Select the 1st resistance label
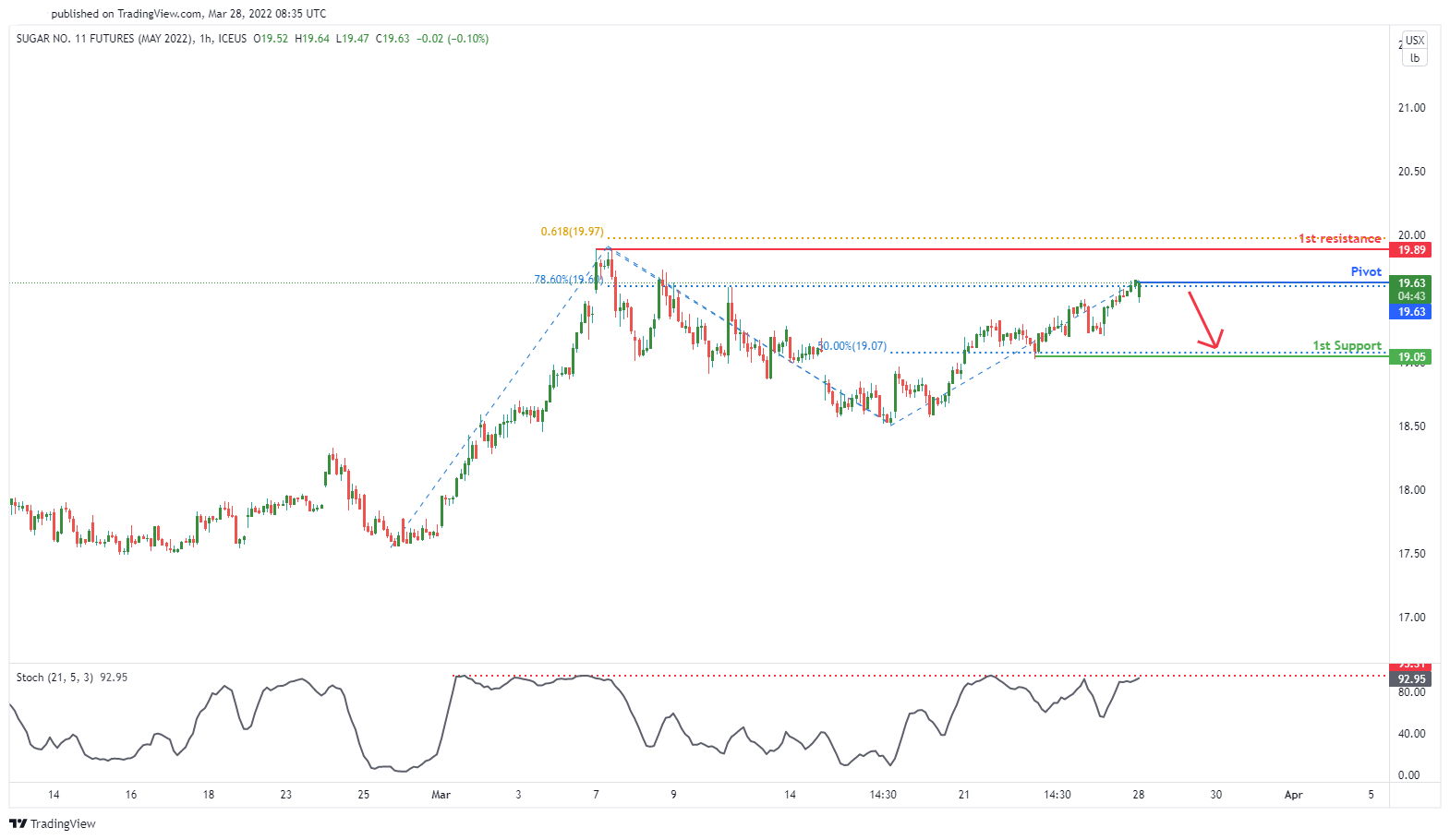The height and width of the screenshot is (840, 1450). pos(1340,238)
